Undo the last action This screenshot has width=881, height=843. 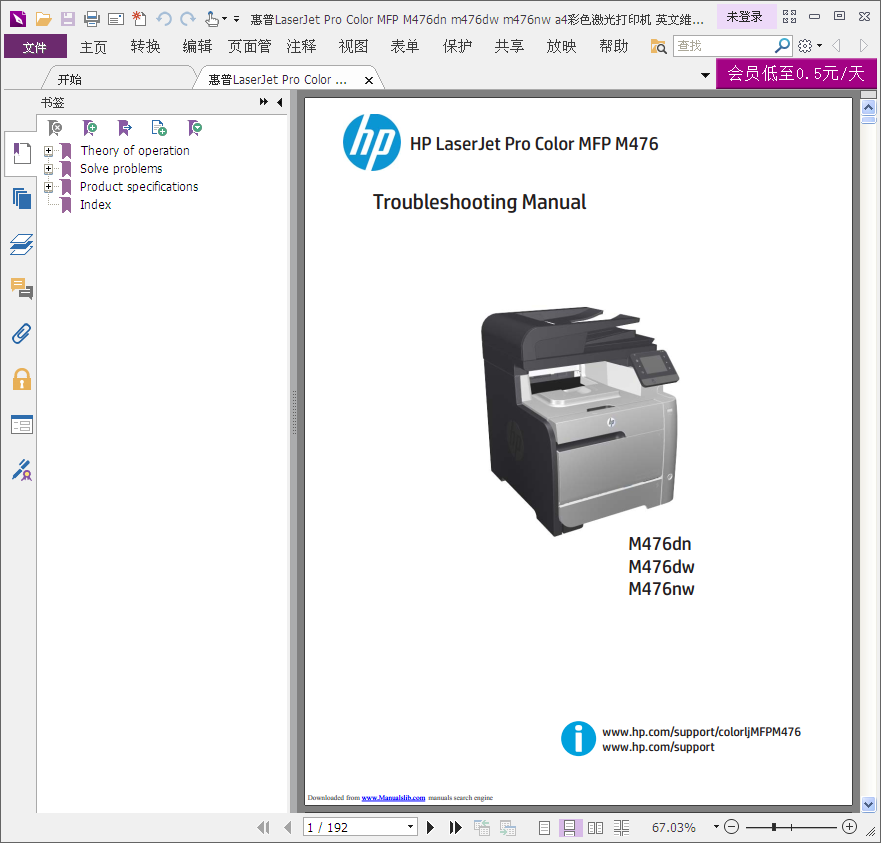pyautogui.click(x=164, y=19)
